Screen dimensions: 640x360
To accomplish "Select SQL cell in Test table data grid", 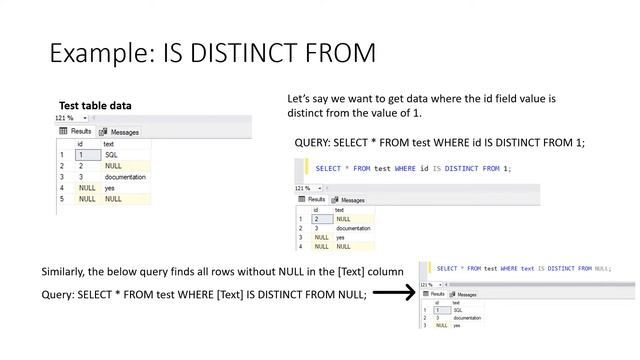I will [x=126, y=155].
